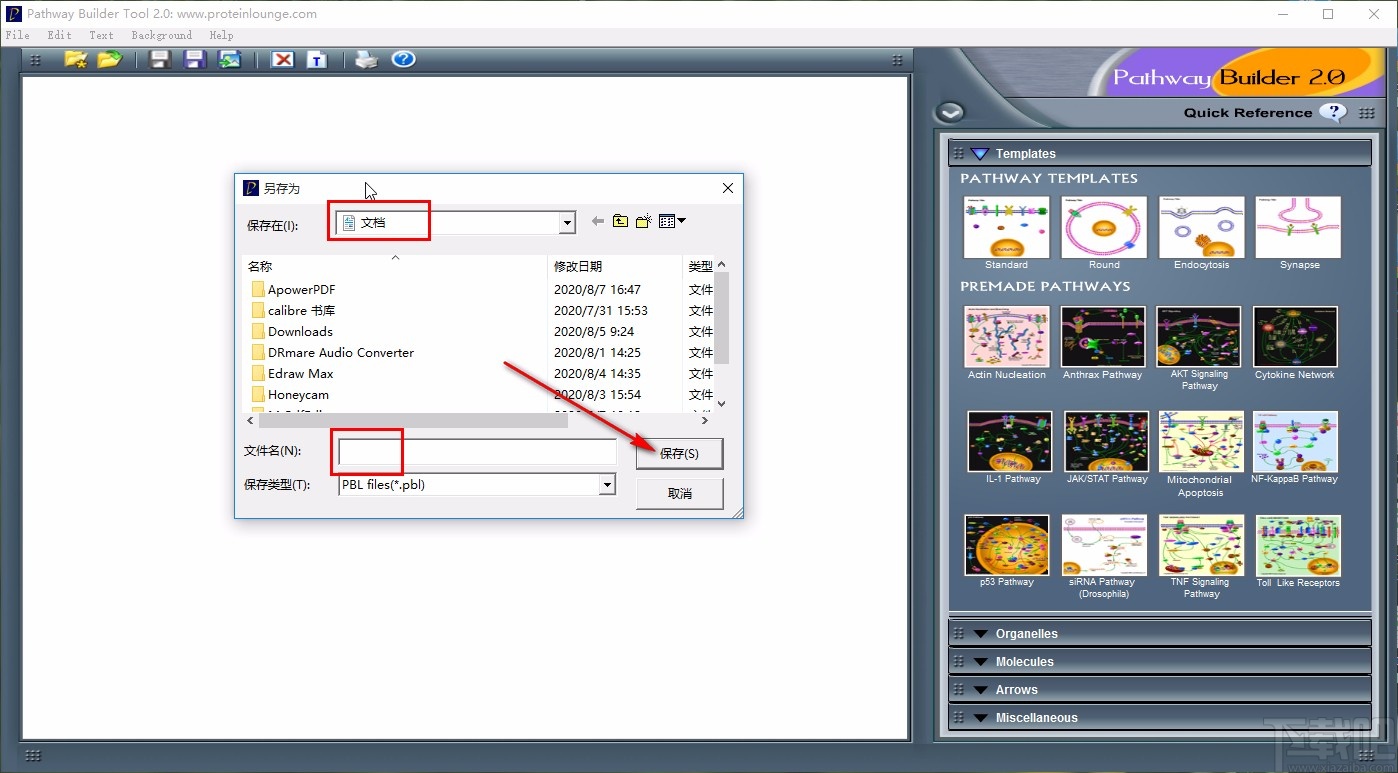The width and height of the screenshot is (1398, 773).
Task: Click the 文件名 filename input field
Action: point(477,452)
